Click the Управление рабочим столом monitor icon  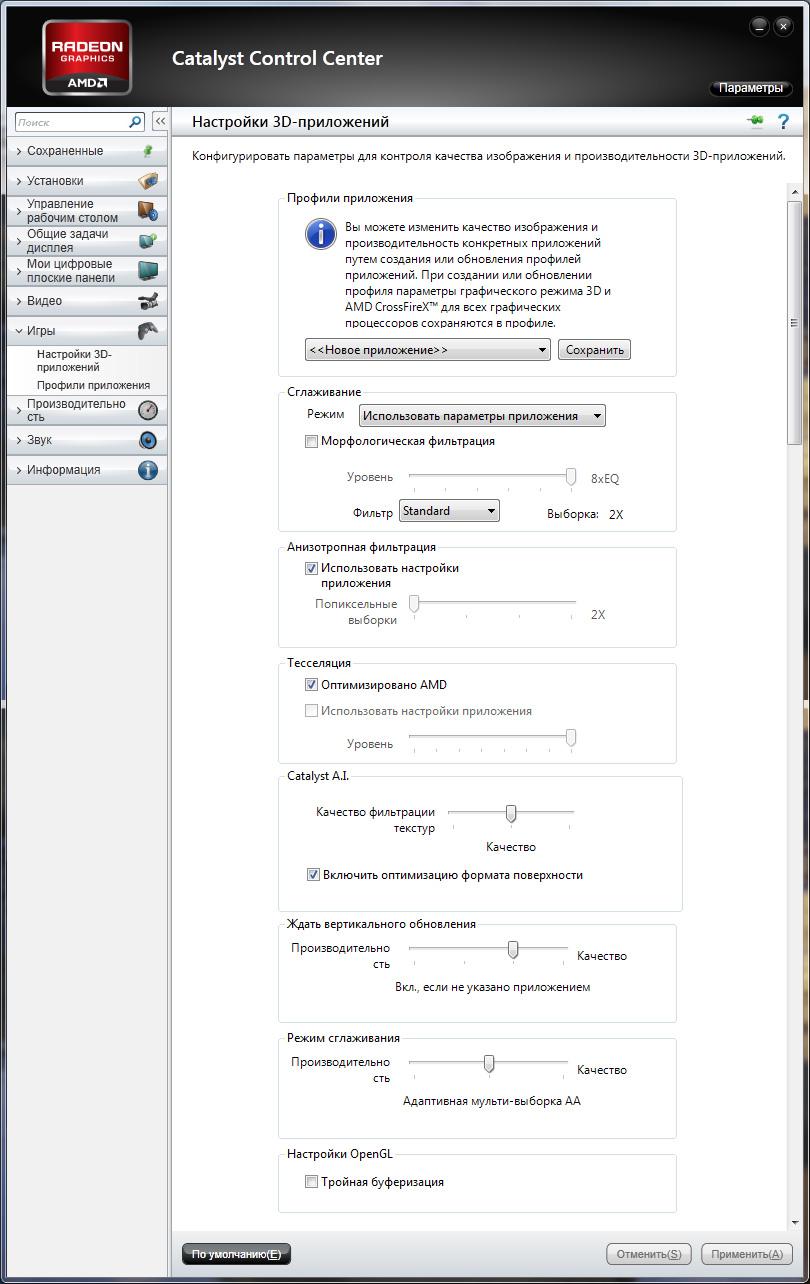pos(148,211)
